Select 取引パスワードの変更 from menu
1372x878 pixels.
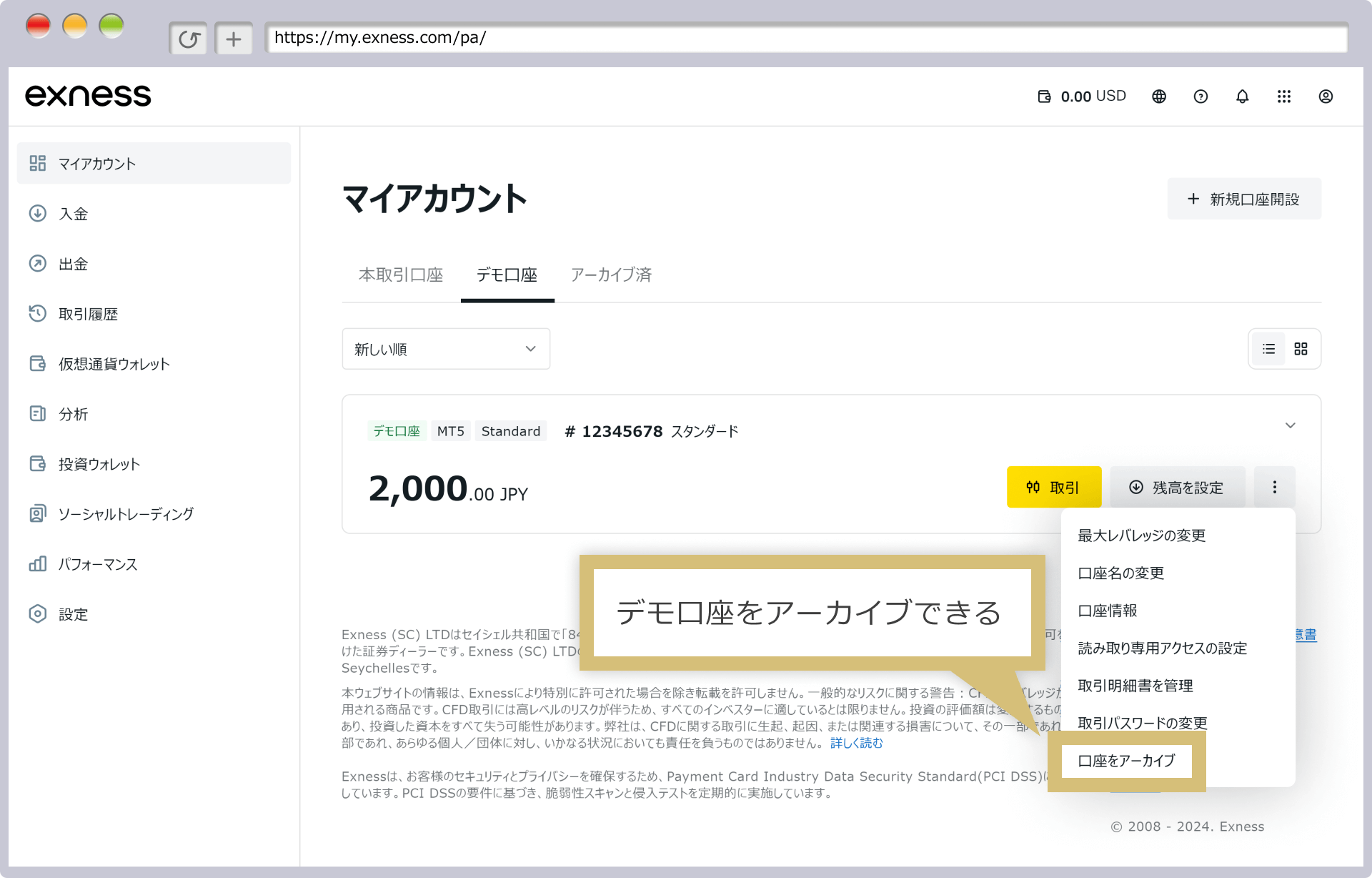(x=1178, y=723)
